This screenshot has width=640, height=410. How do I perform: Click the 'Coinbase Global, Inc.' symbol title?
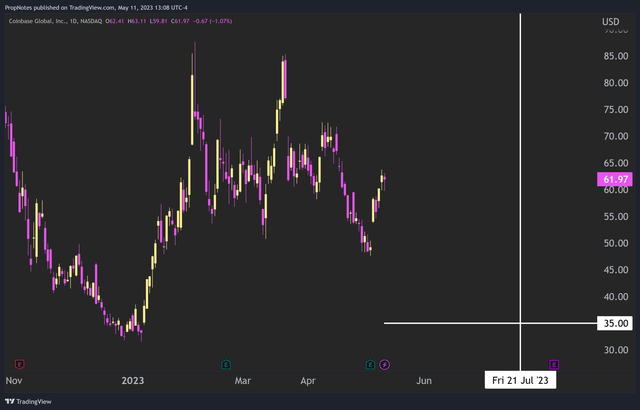click(x=38, y=21)
